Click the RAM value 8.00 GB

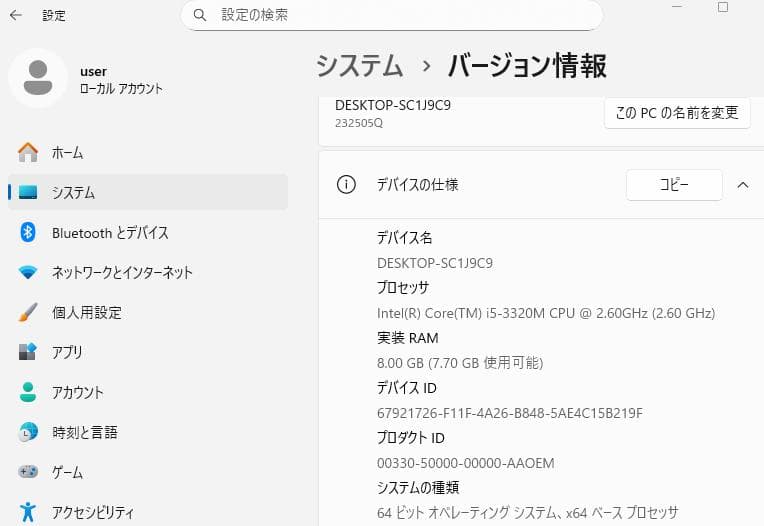[x=460, y=363]
